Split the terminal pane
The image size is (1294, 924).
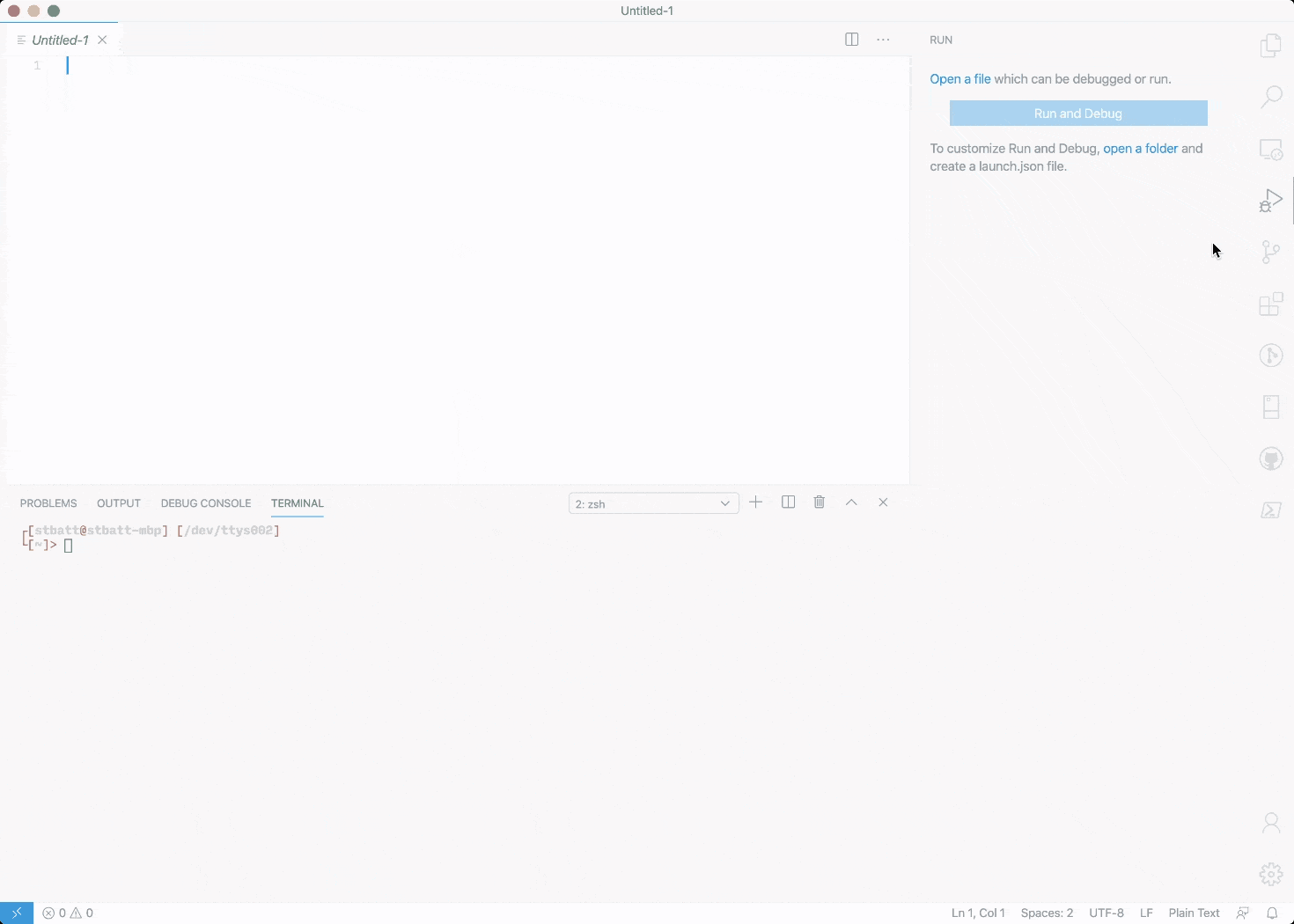pos(787,502)
